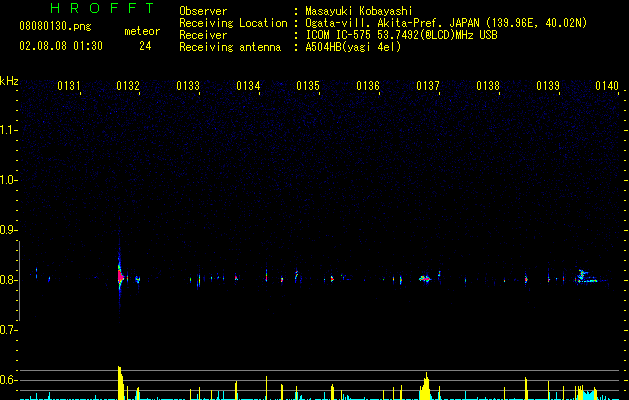Click the tallest yellow intensity peak at 0132

120,383
